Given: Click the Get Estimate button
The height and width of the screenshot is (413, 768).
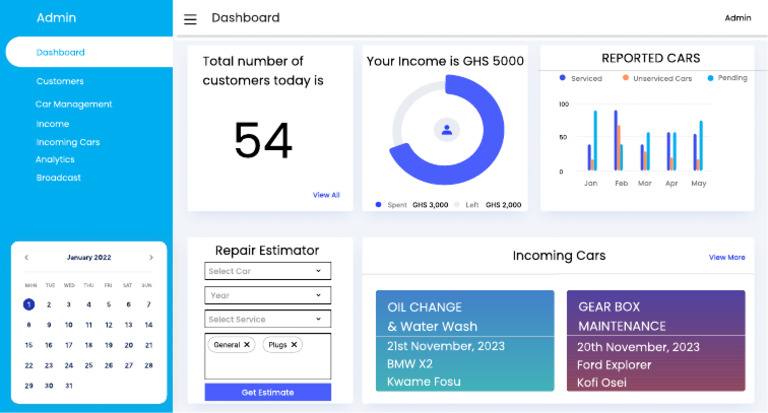Looking at the screenshot, I should (x=267, y=392).
